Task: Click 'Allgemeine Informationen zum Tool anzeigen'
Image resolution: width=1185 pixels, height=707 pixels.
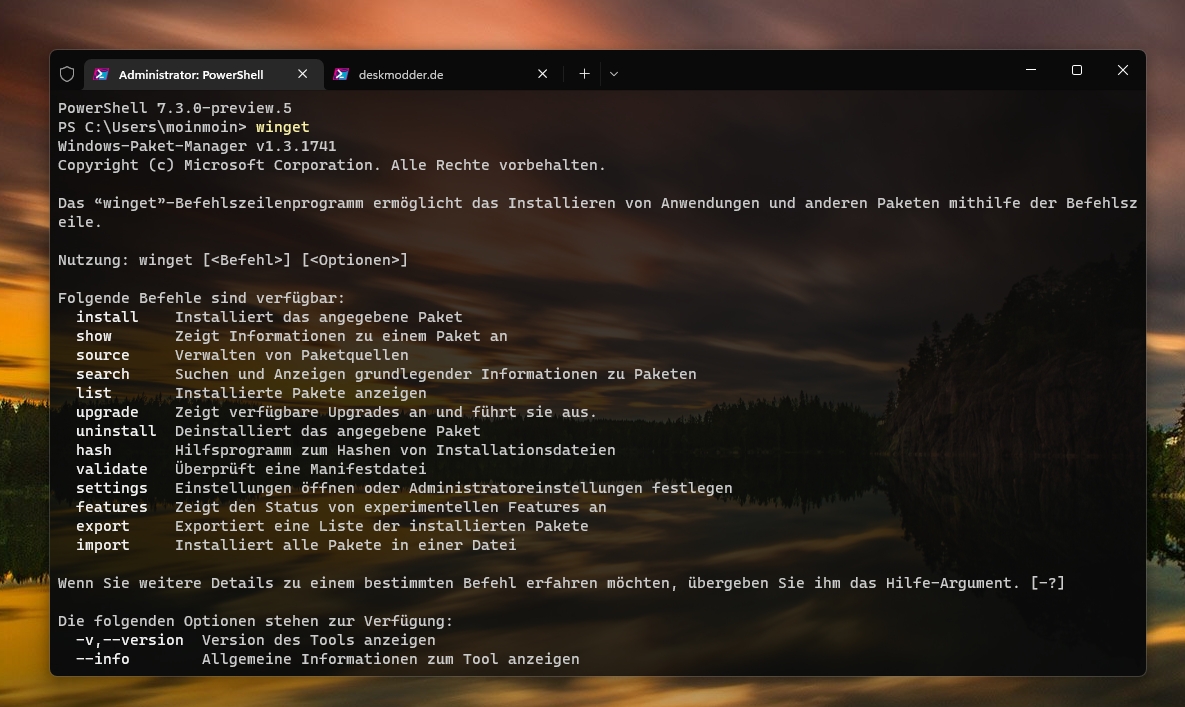Action: pyautogui.click(x=391, y=659)
